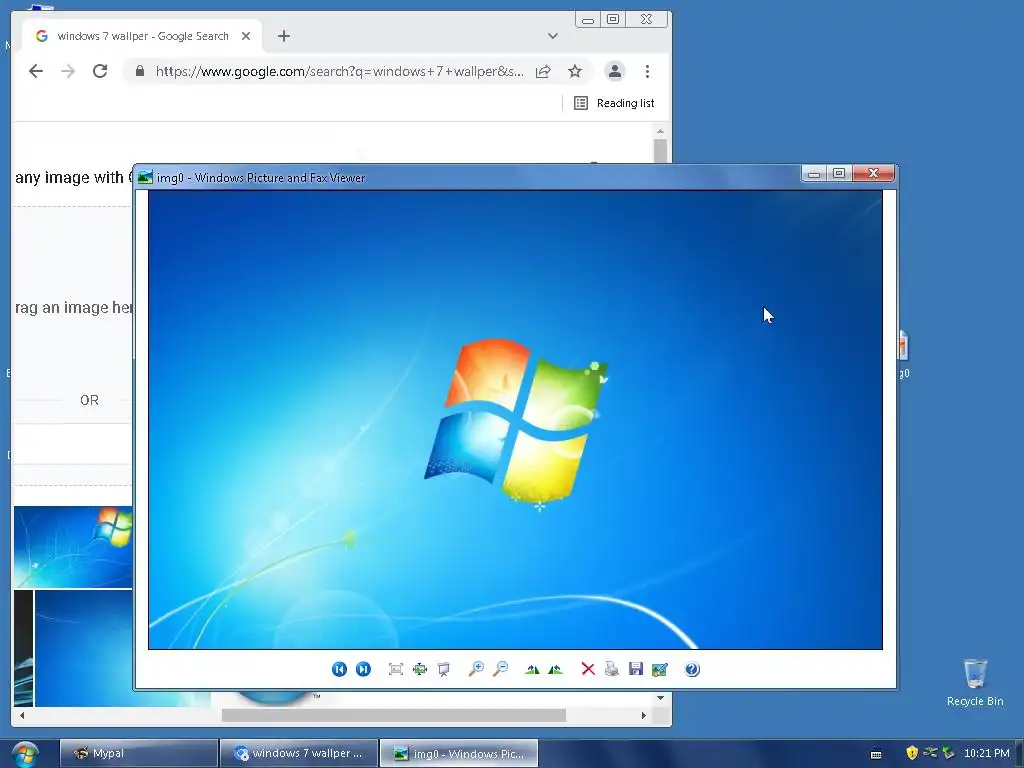Click the share page icon in address bar
Viewport: 1024px width, 768px height.
tap(543, 71)
